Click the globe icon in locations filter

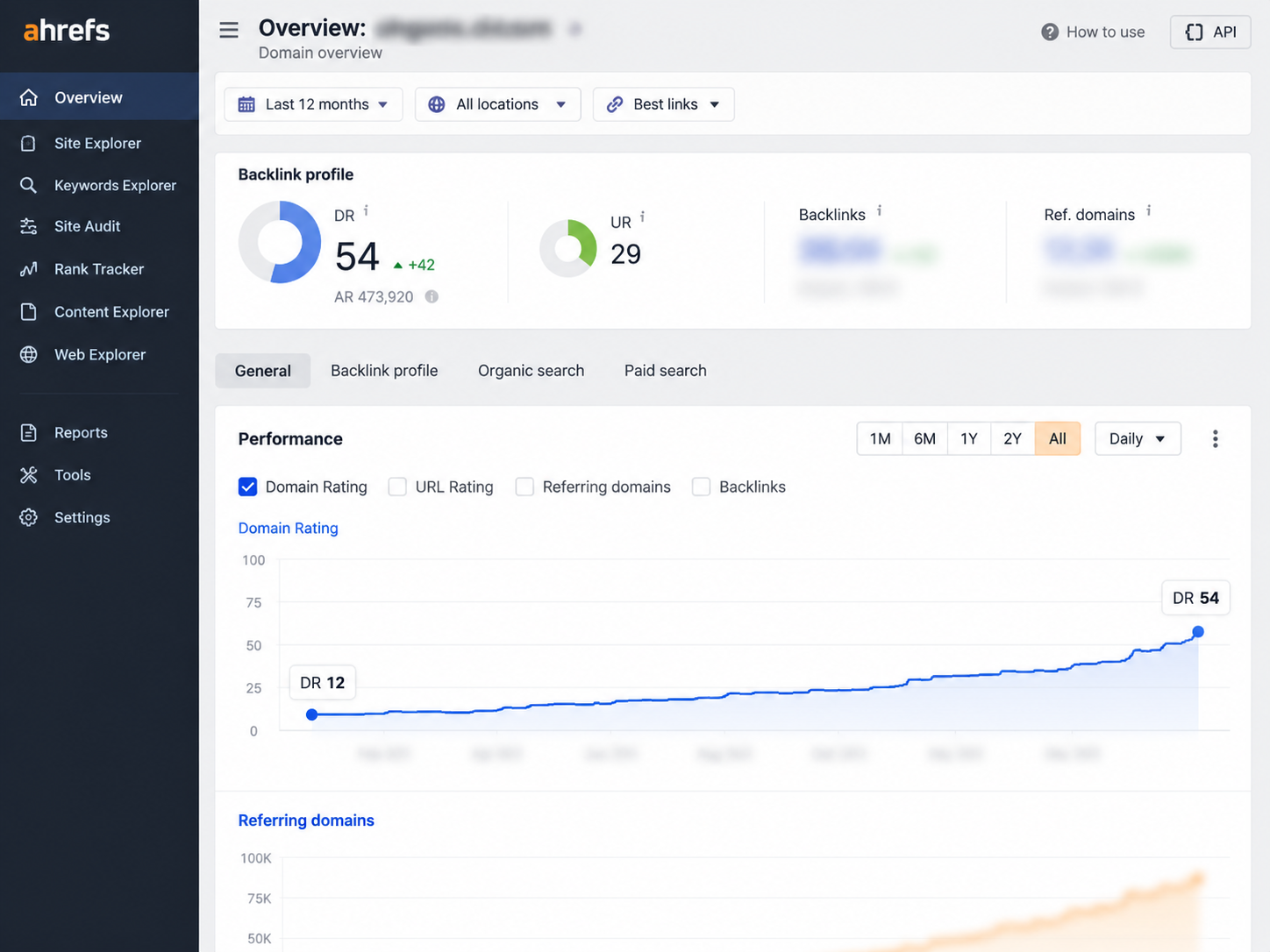coord(436,104)
